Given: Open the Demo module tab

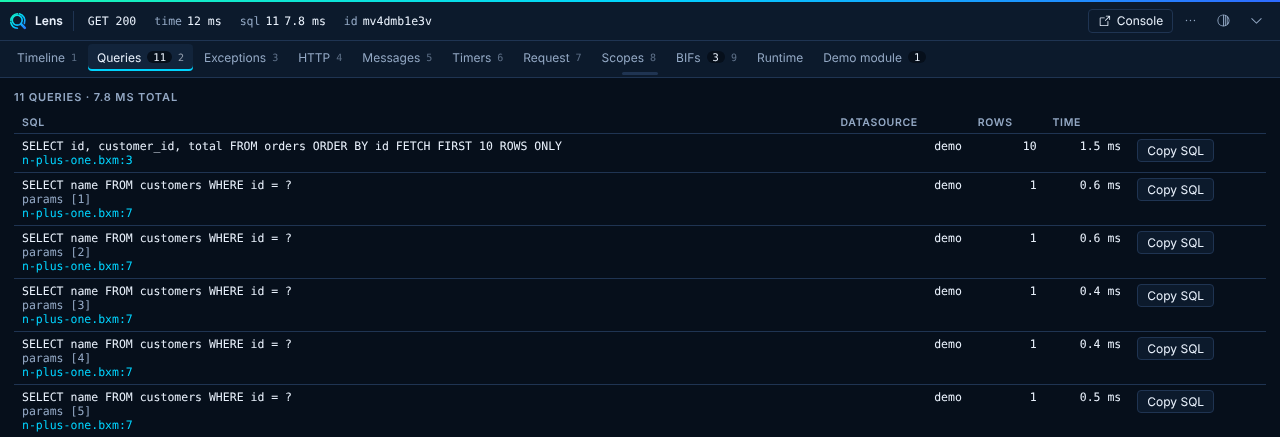Looking at the screenshot, I should tap(873, 58).
